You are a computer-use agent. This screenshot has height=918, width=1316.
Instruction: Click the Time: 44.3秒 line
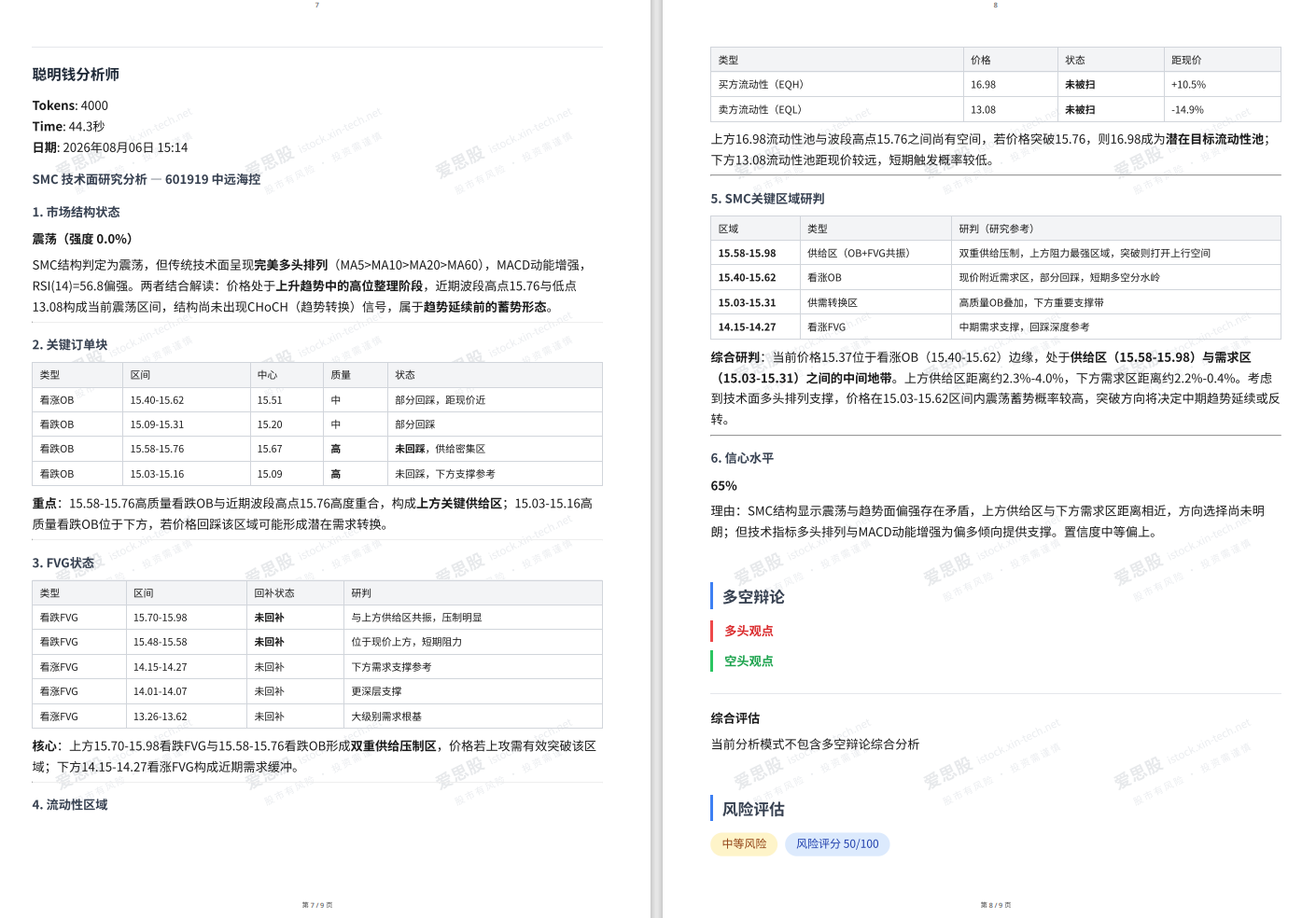point(68,126)
